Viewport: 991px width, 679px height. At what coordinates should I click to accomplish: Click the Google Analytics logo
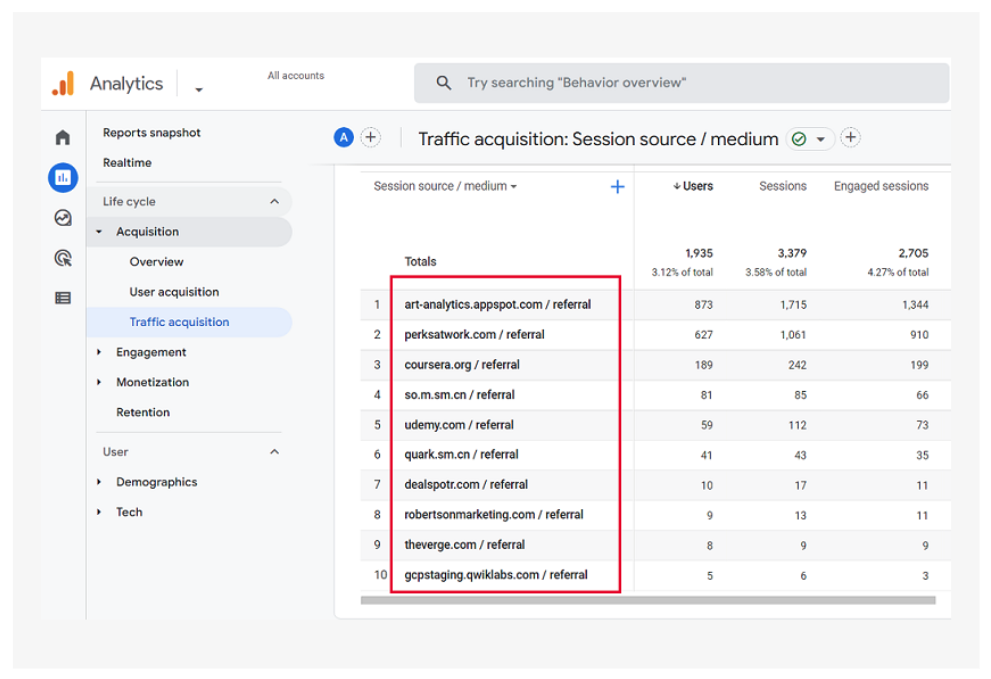[x=63, y=83]
